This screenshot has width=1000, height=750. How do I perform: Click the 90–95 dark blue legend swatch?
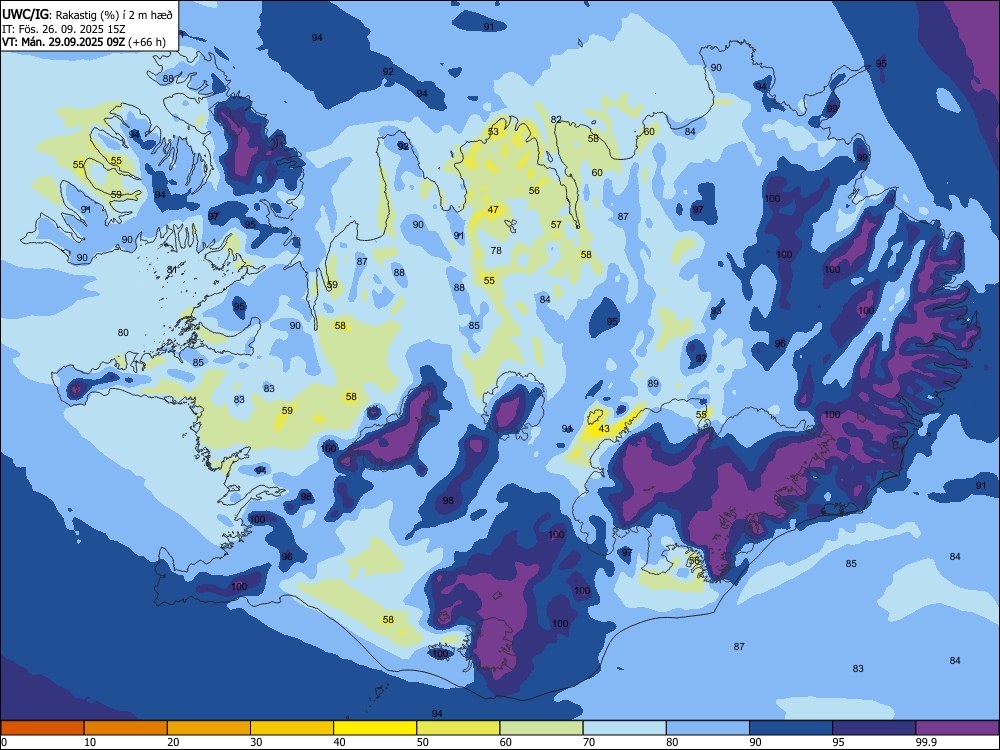tap(791, 728)
